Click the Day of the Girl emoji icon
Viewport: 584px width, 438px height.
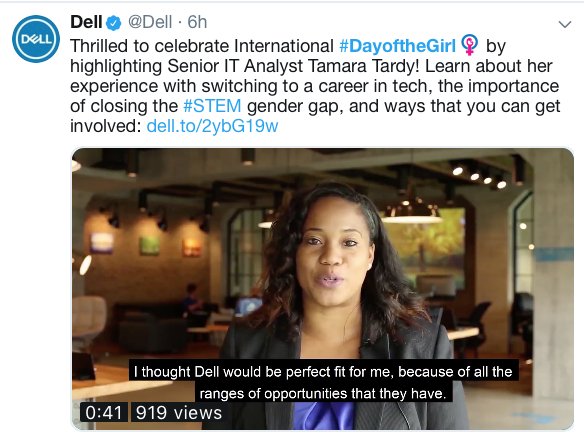pos(469,45)
